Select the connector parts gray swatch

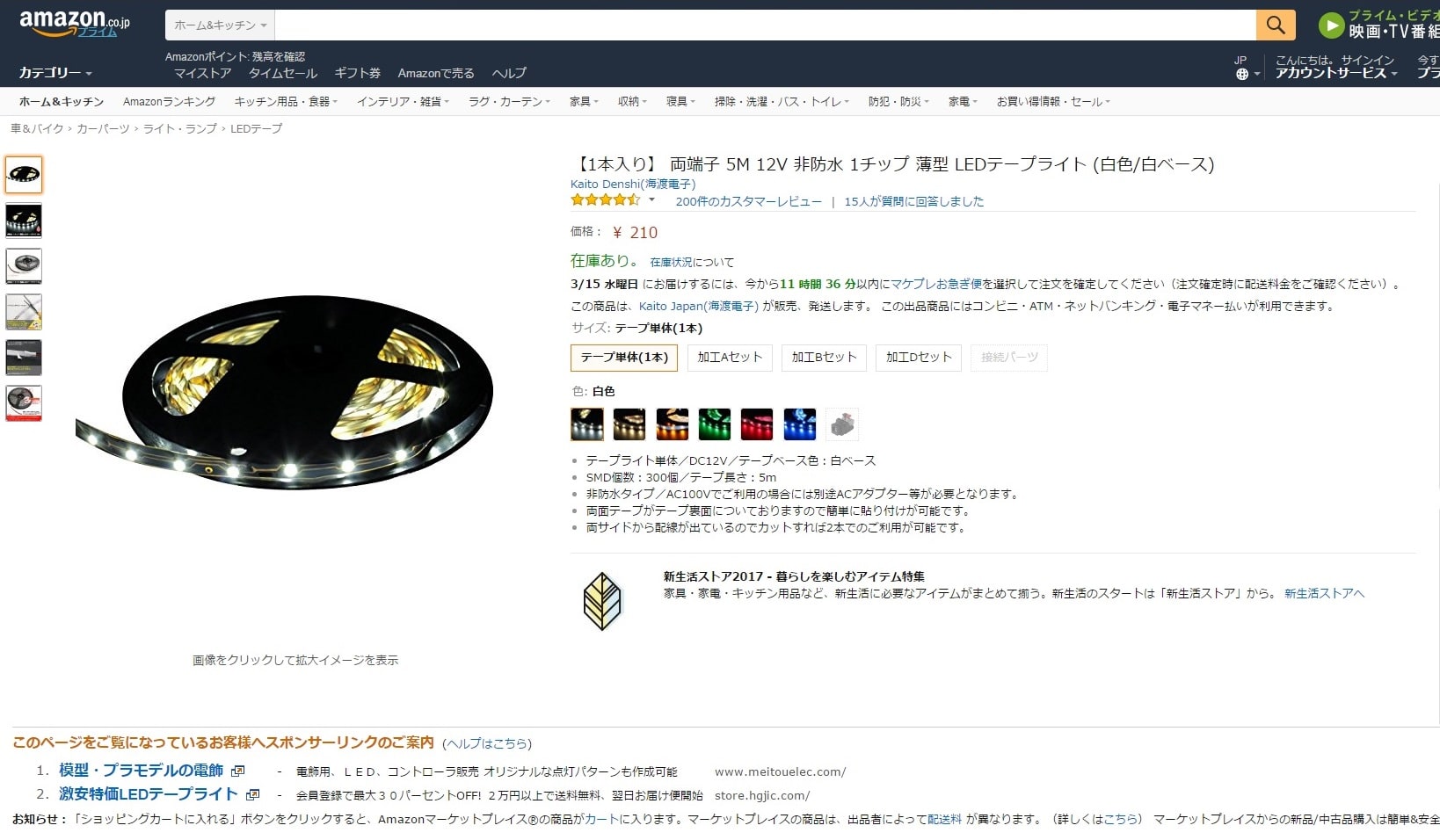[x=843, y=424]
